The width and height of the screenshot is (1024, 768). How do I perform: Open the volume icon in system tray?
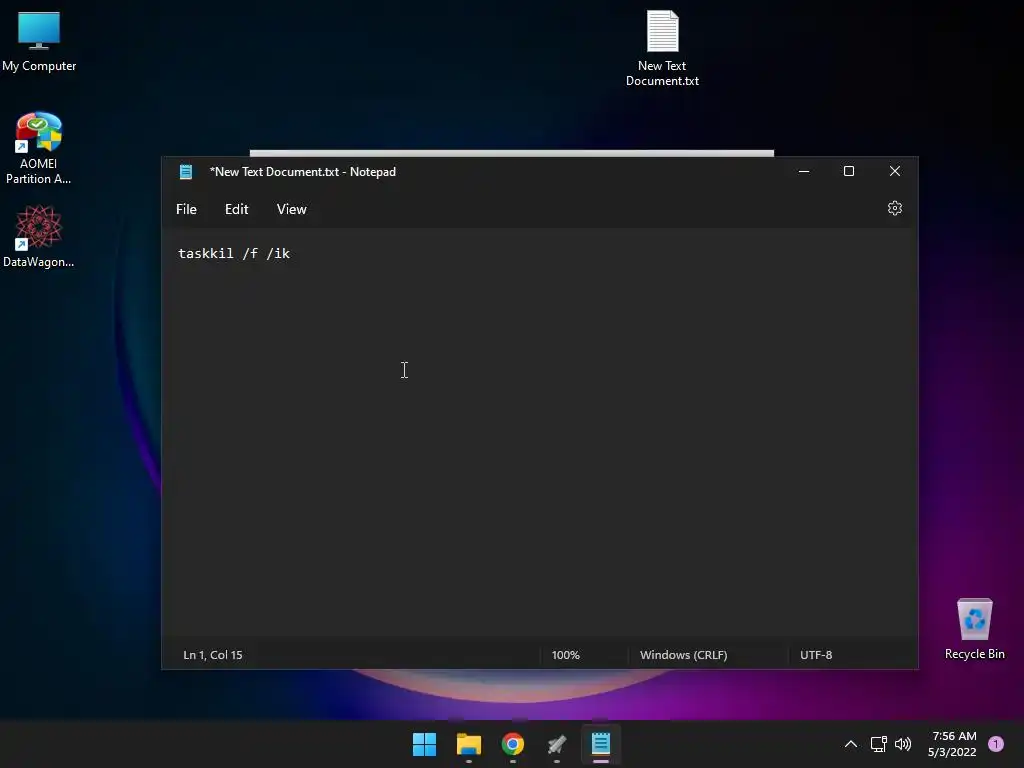(903, 744)
